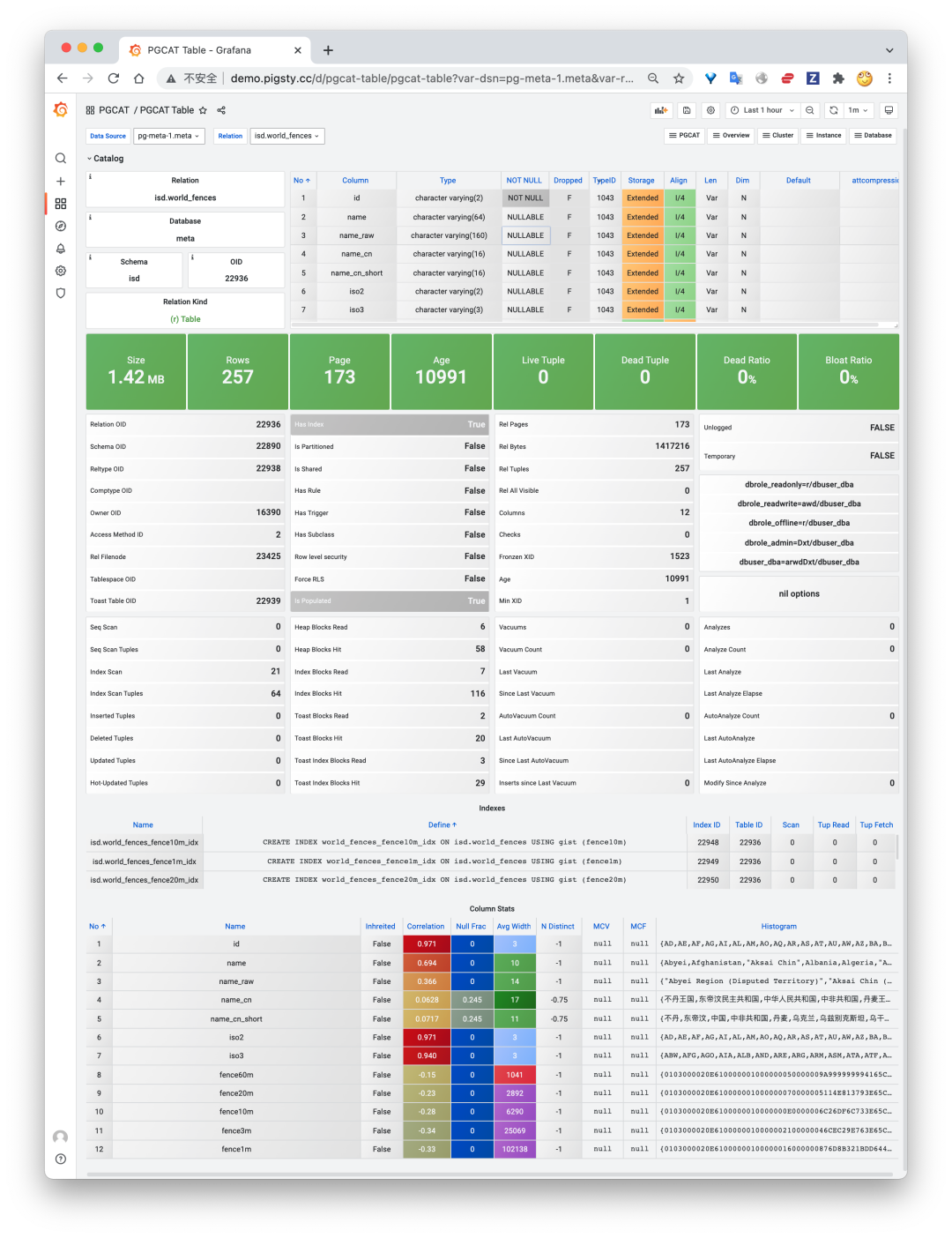952x1238 pixels.
Task: Open the Configuration gear in the sidebar
Action: pyautogui.click(x=60, y=271)
